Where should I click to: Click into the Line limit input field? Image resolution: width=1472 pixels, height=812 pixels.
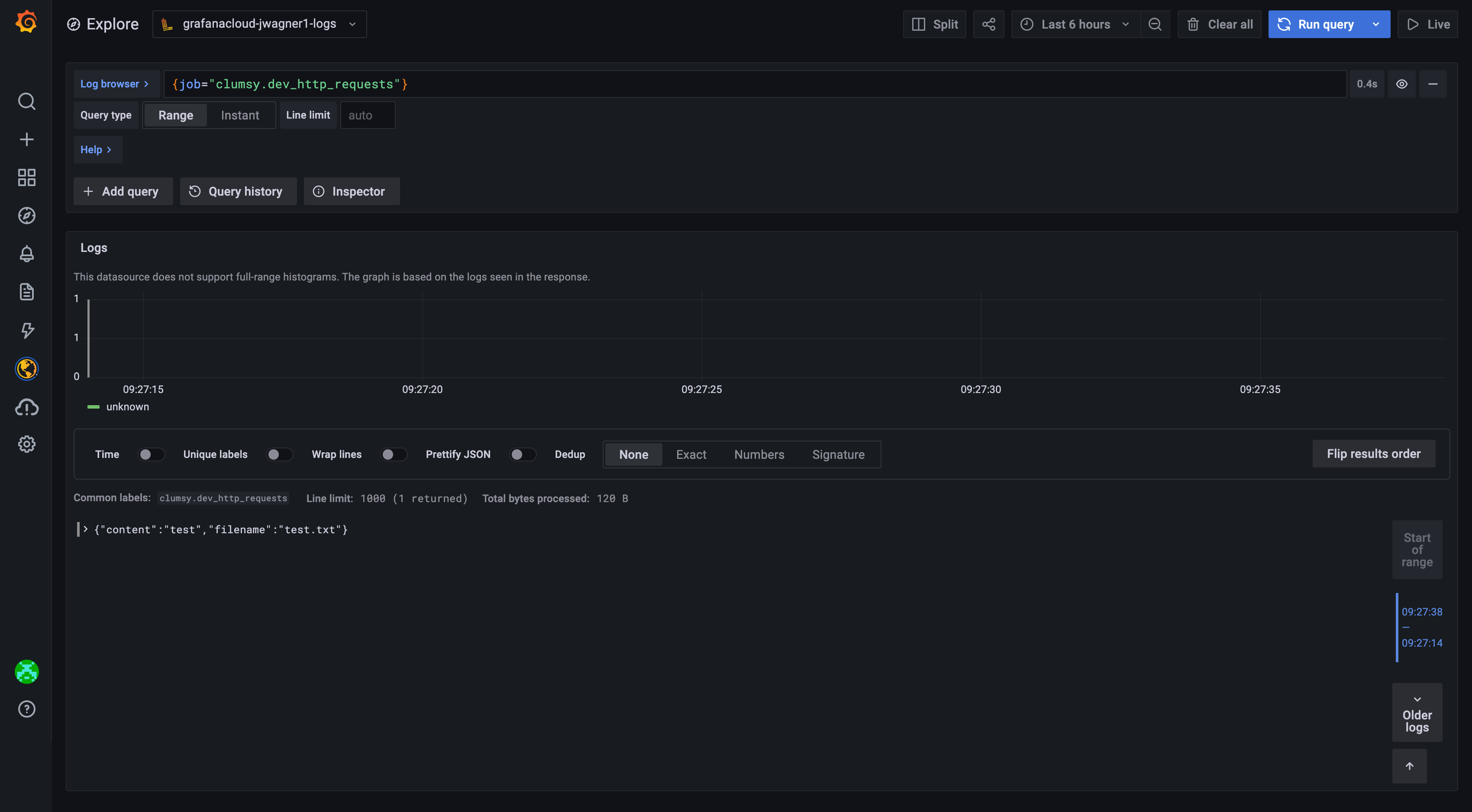368,116
